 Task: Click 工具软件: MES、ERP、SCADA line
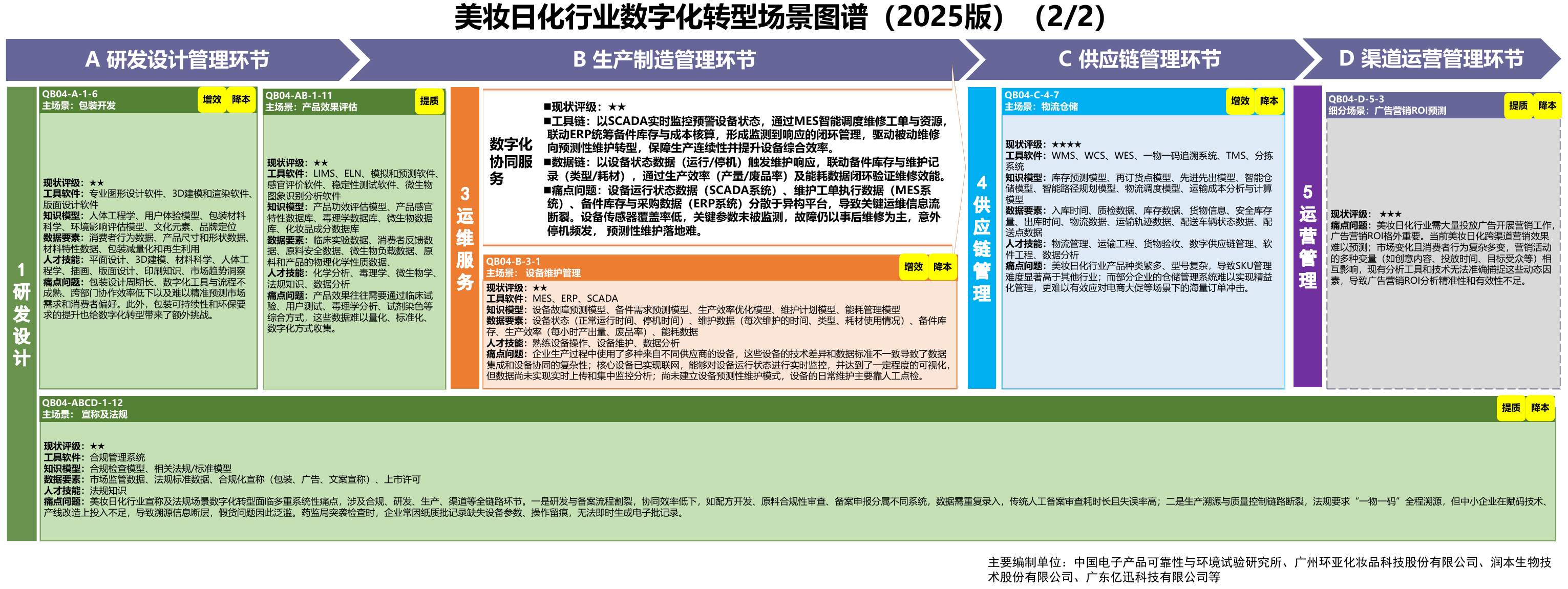tap(552, 299)
